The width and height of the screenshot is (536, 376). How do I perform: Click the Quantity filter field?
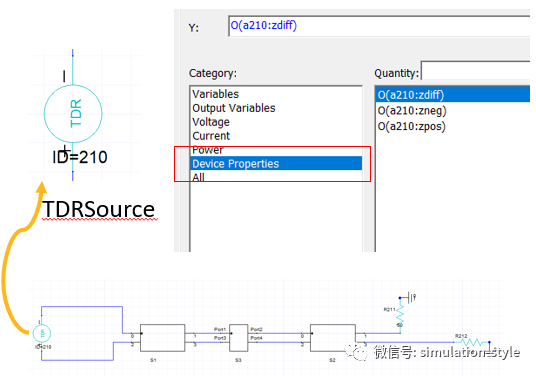(x=476, y=71)
